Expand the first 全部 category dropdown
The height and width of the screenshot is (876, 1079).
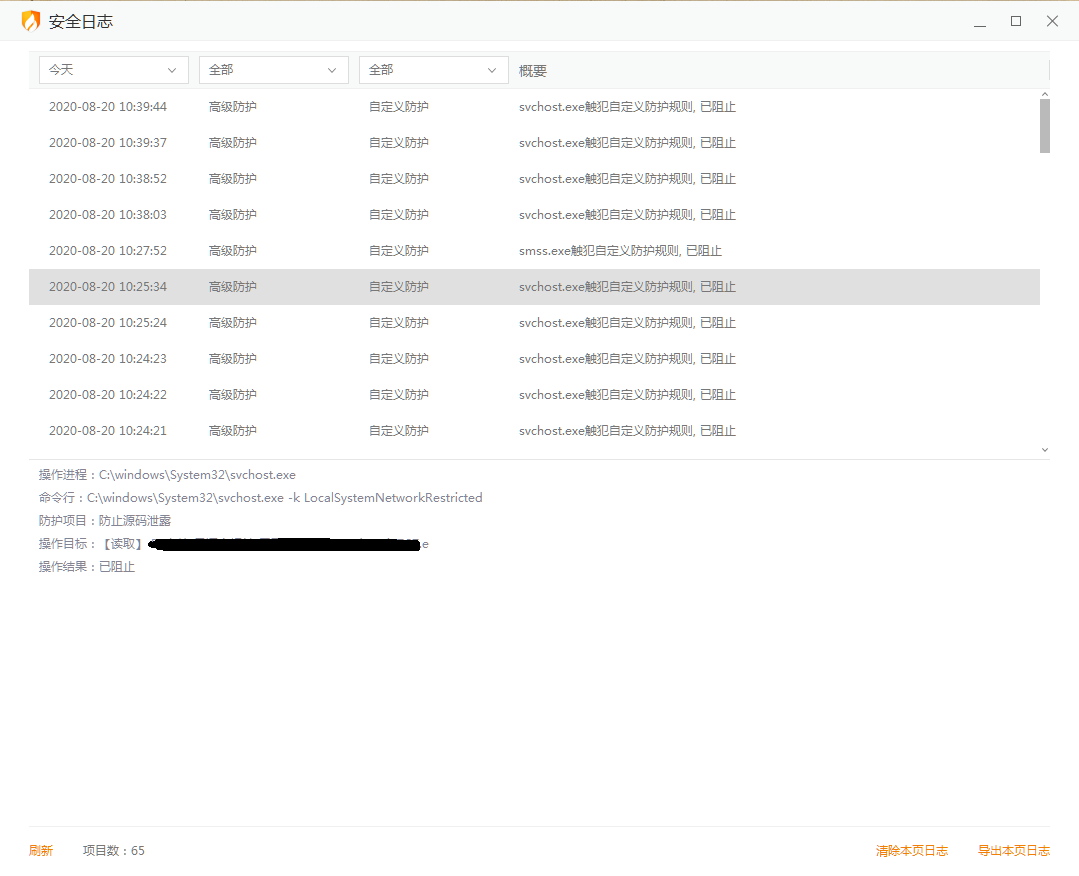[273, 70]
